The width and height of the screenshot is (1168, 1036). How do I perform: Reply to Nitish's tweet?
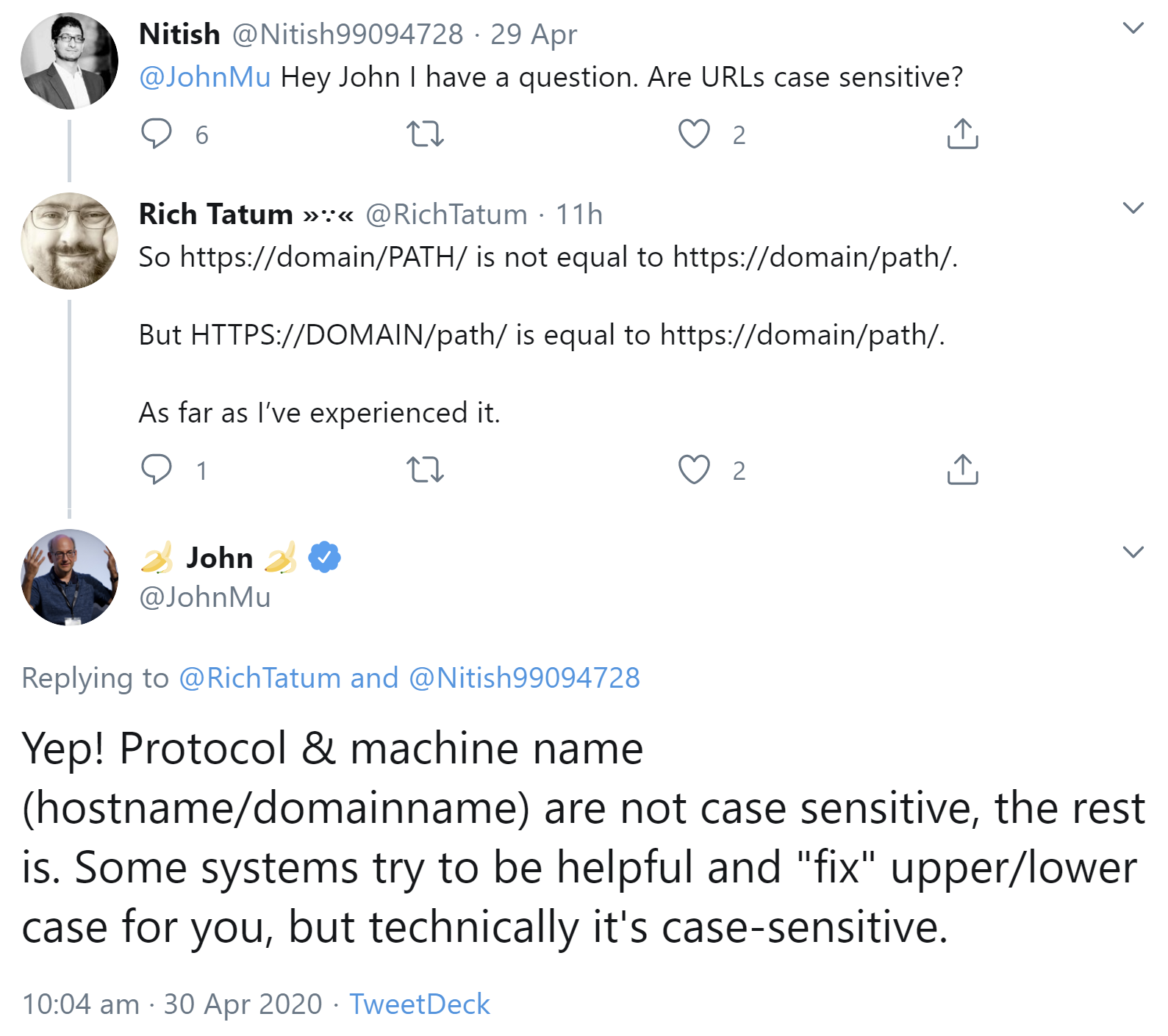point(157,134)
